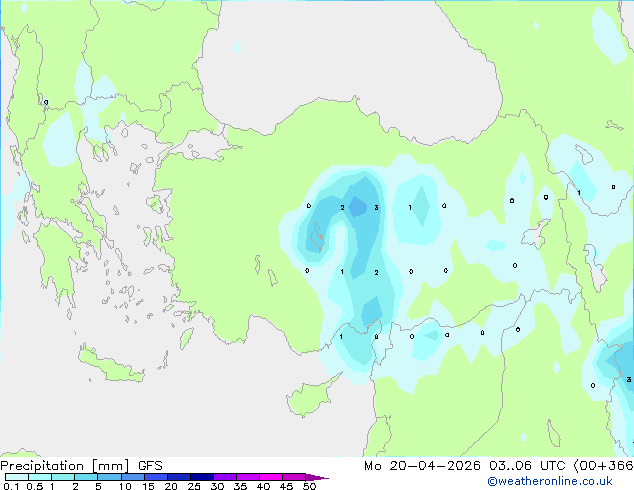Screen dimensions: 634x490
Task: Choose the 20–25 mm dark blue swatch
Action: (179, 477)
